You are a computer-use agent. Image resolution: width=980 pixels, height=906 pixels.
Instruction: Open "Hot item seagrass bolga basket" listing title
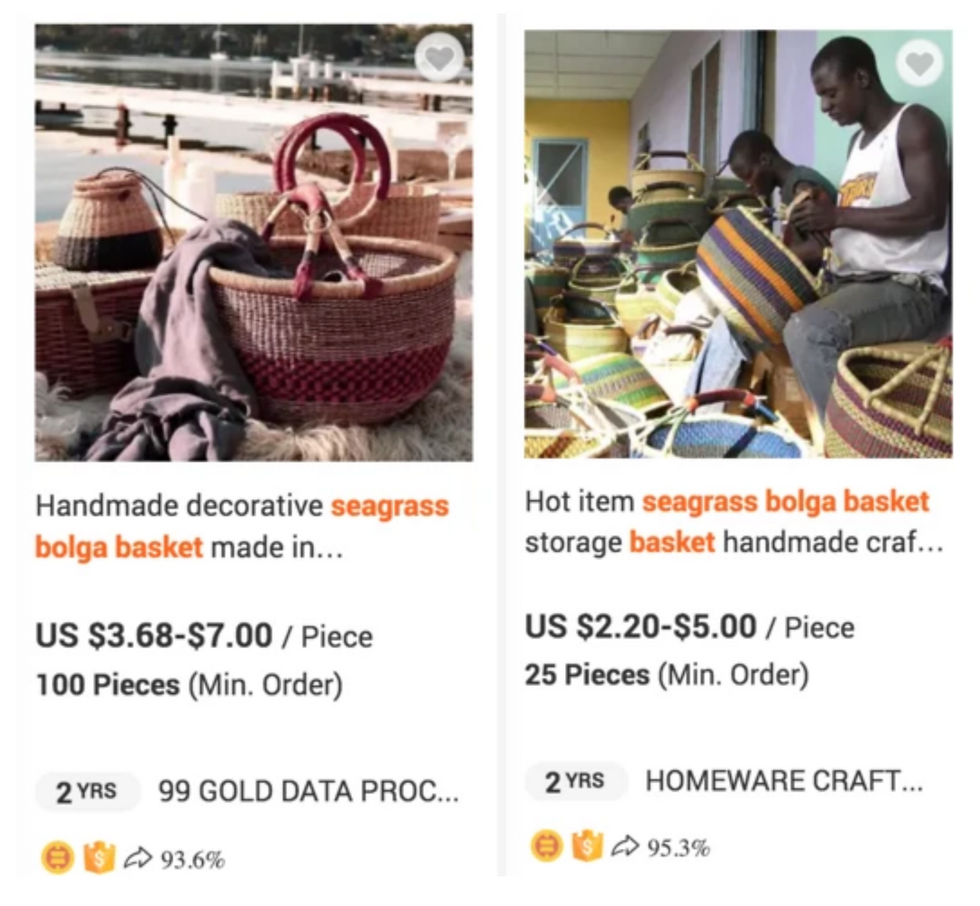pyautogui.click(x=727, y=521)
